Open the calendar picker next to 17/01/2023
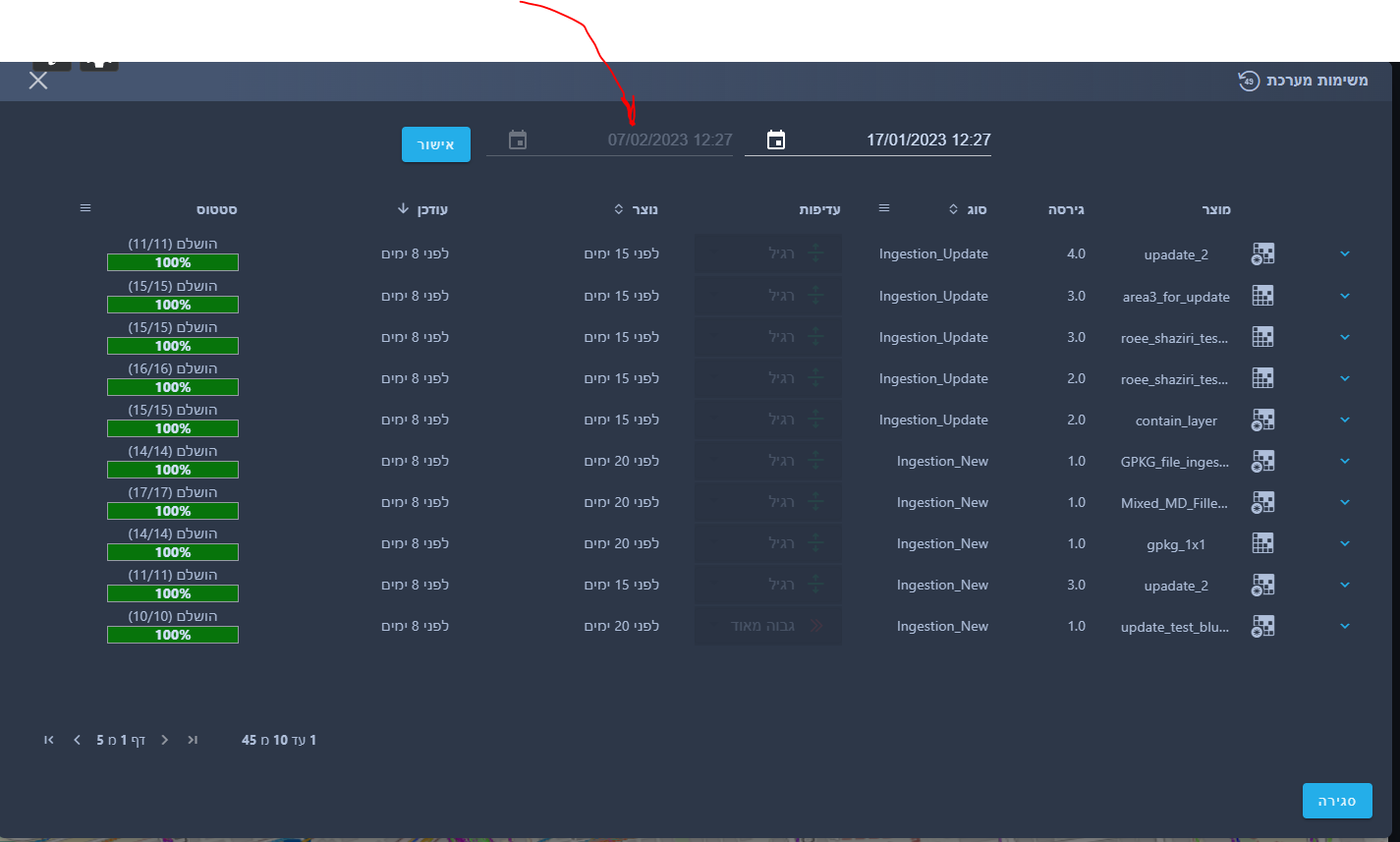The width and height of the screenshot is (1400, 842). click(776, 140)
